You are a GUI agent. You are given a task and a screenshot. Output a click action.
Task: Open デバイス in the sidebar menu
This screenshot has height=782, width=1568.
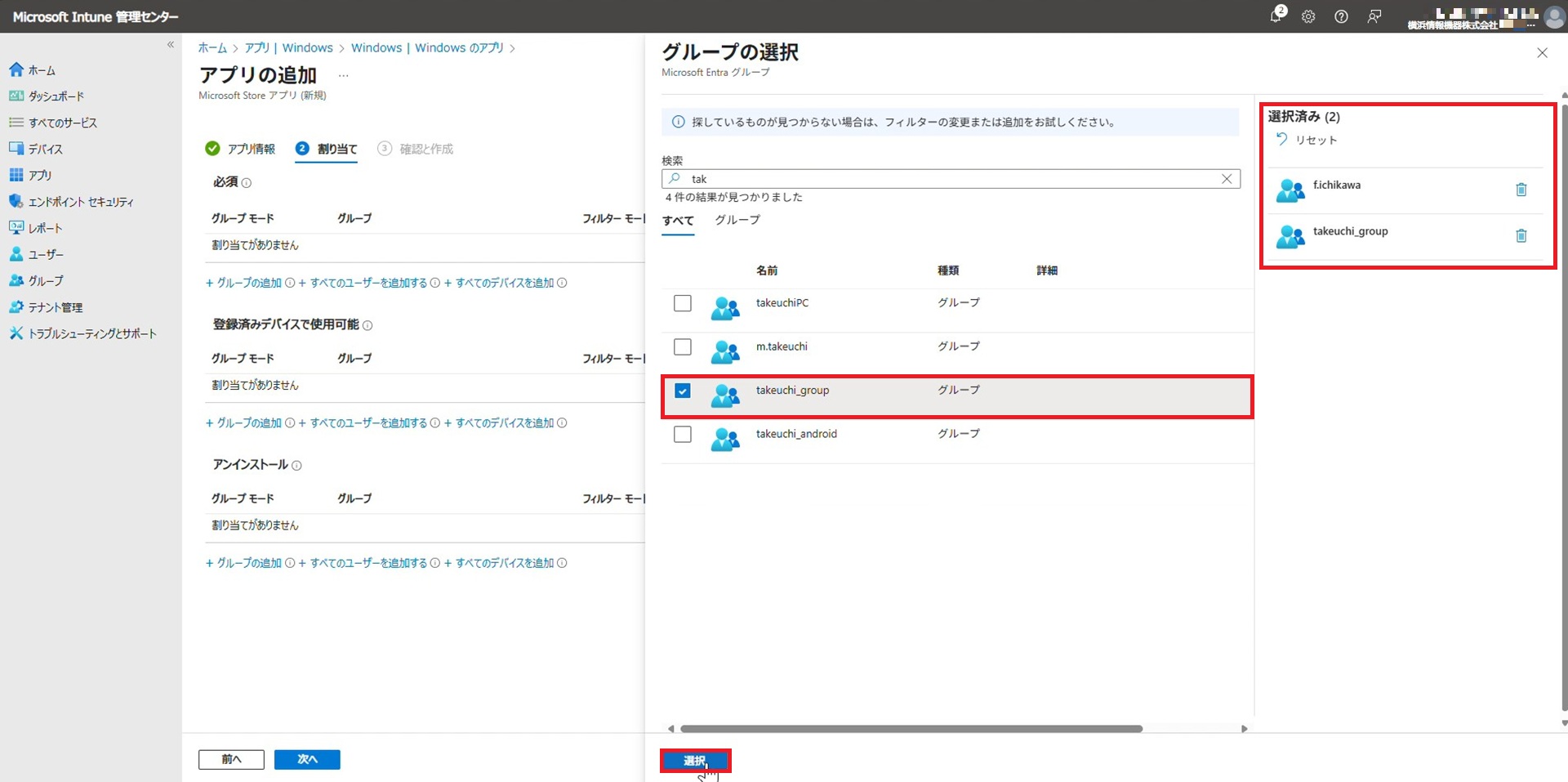pyautogui.click(x=45, y=149)
